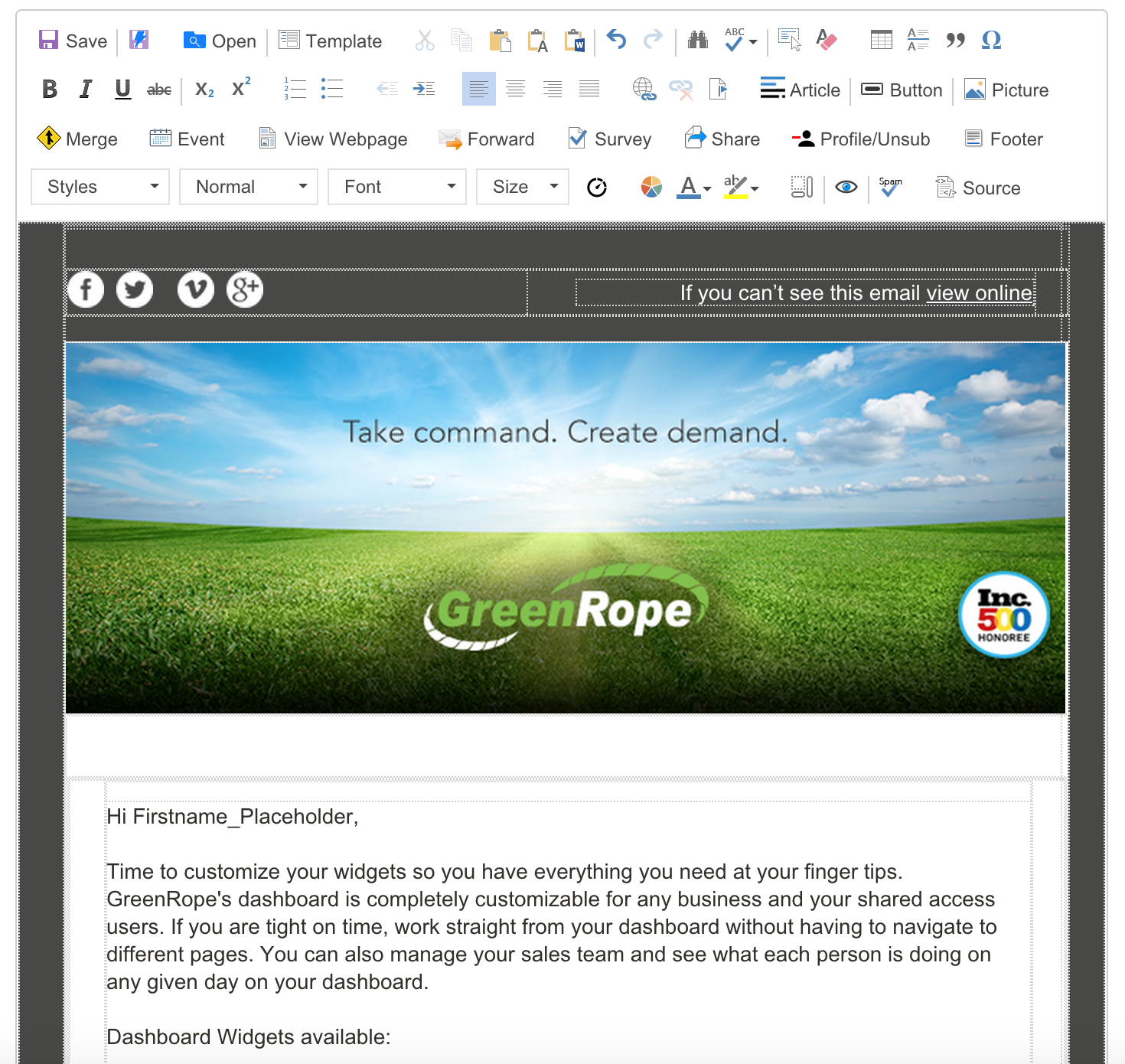Viewport: 1125px width, 1064px height.
Task: Insert special character Omega icon
Action: click(992, 40)
